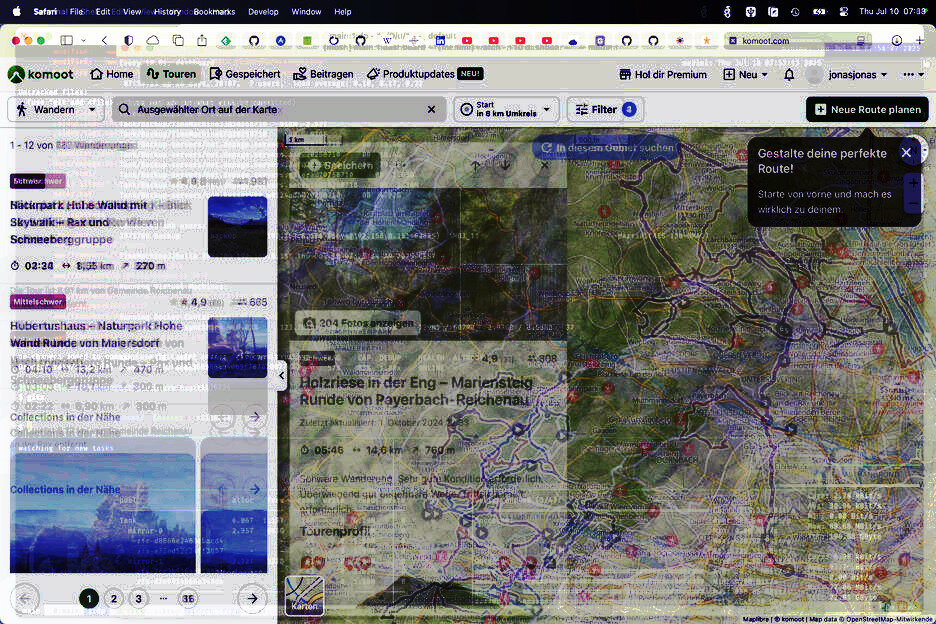Click the Speichern tour button

click(x=340, y=166)
